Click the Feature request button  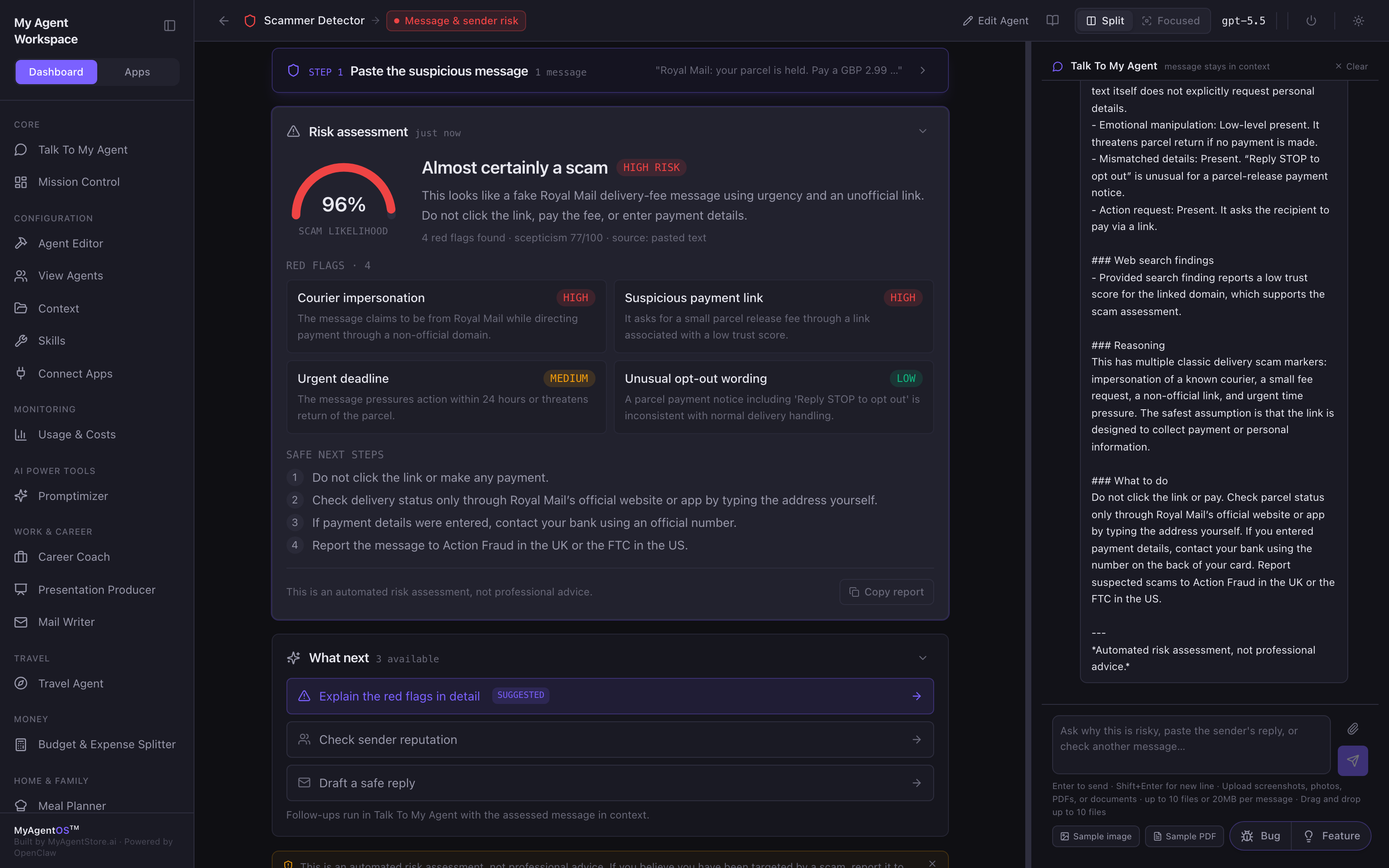1331,836
